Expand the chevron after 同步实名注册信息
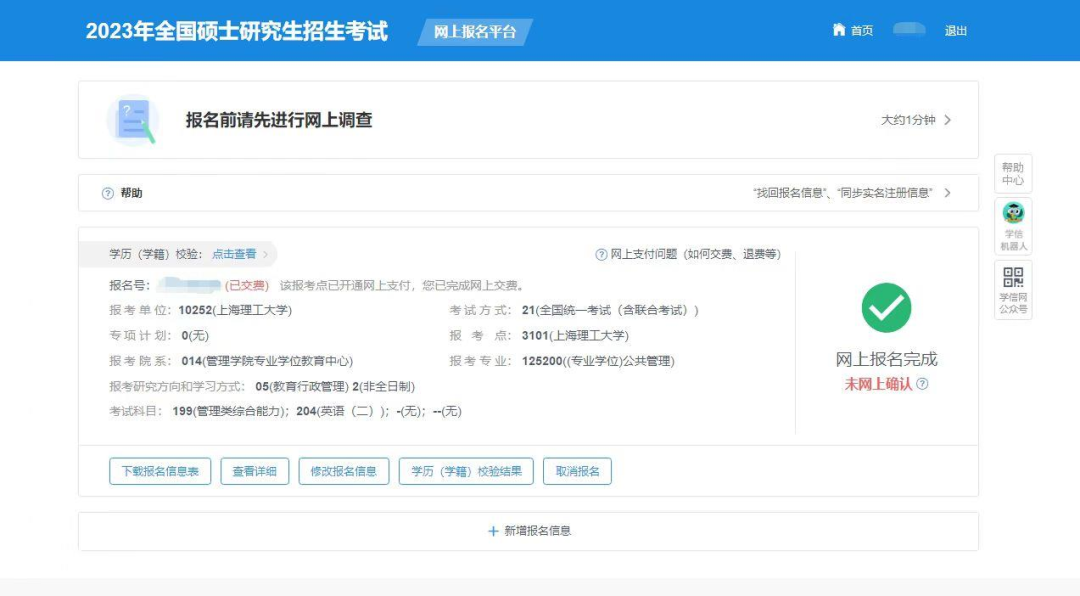Image resolution: width=1080 pixels, height=596 pixels. coord(948,193)
